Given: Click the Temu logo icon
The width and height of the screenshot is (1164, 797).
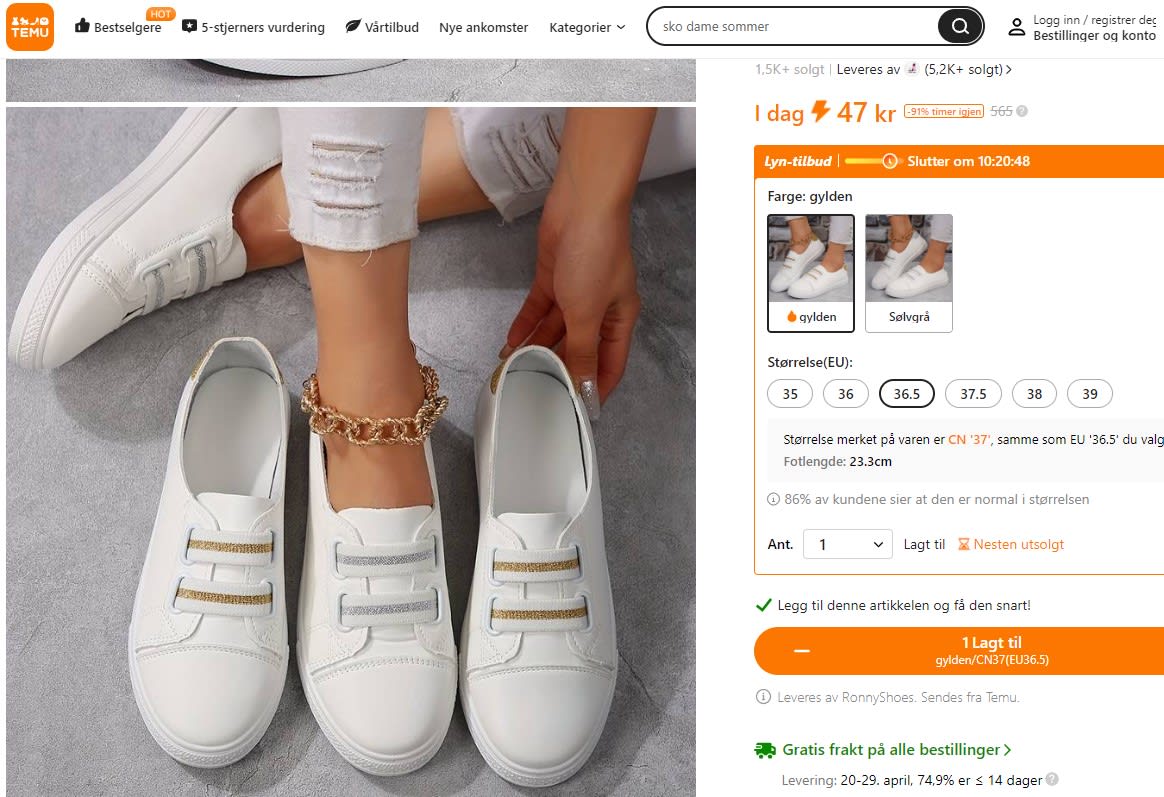Looking at the screenshot, I should click(x=30, y=27).
